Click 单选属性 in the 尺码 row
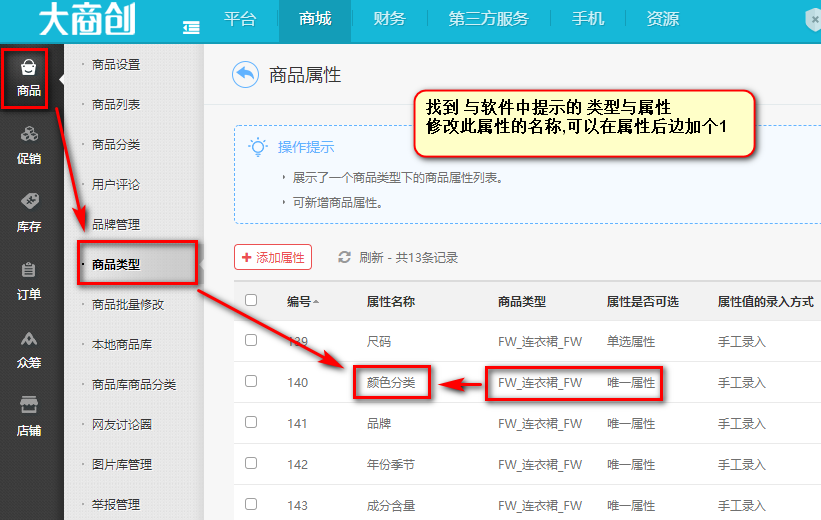 pyautogui.click(x=631, y=342)
